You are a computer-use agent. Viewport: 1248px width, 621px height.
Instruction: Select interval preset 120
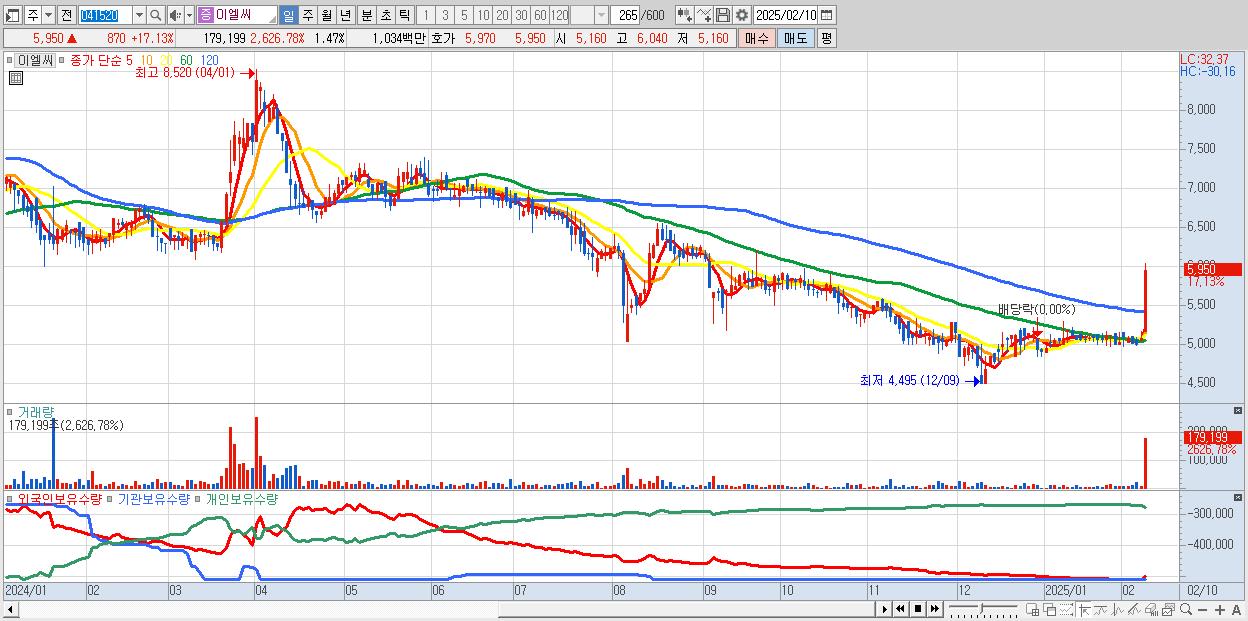(x=559, y=15)
